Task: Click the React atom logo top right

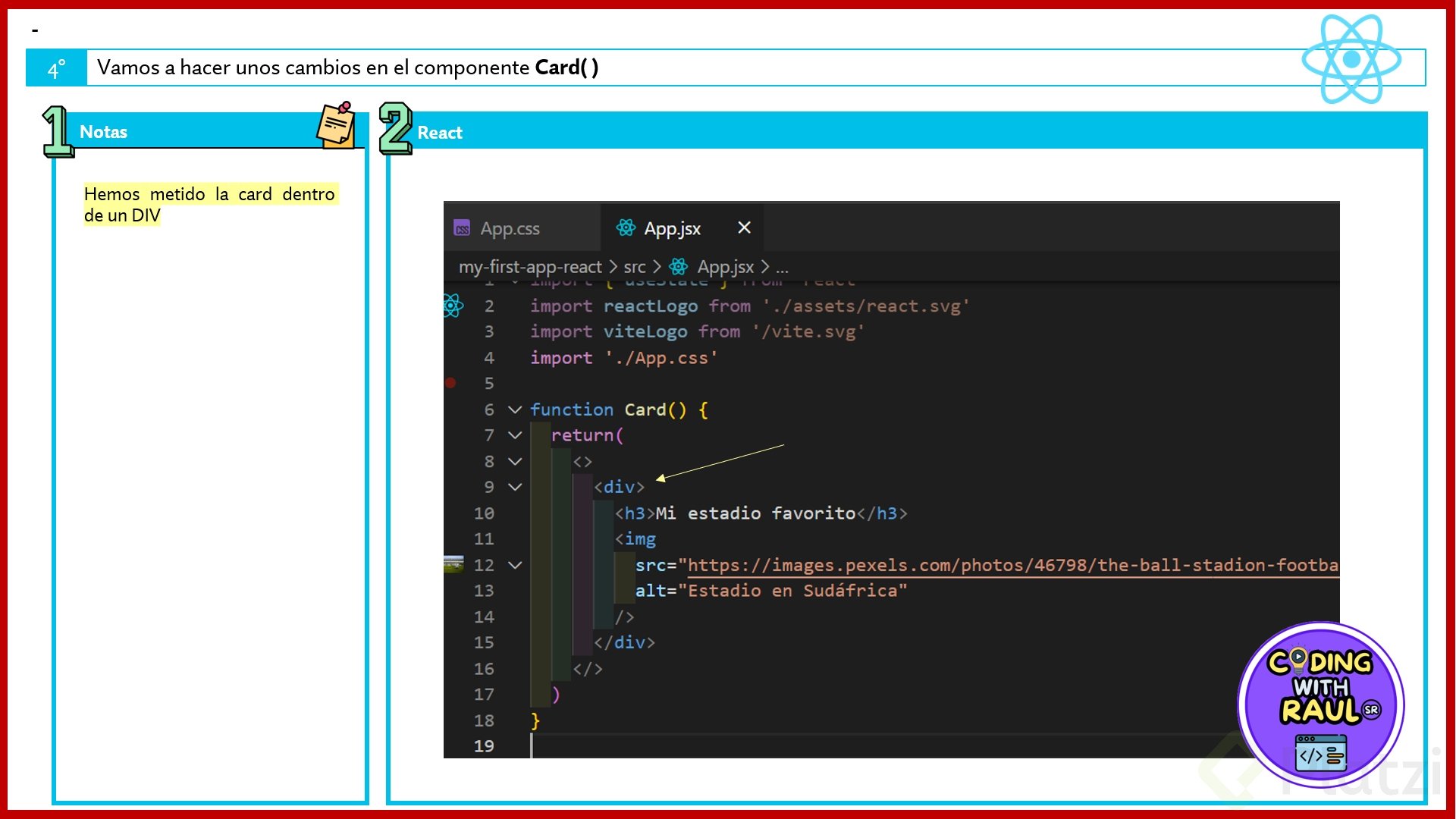Action: coord(1351,59)
